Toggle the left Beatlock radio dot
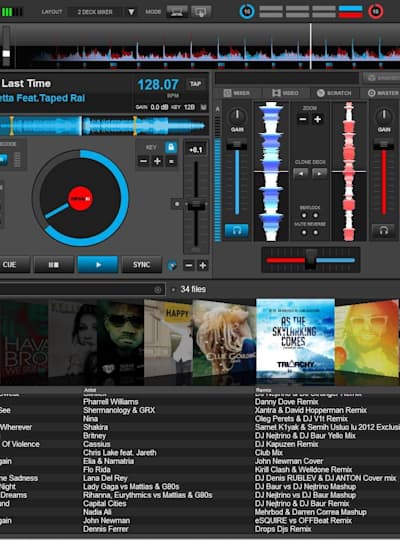400x540 pixels. (304, 216)
